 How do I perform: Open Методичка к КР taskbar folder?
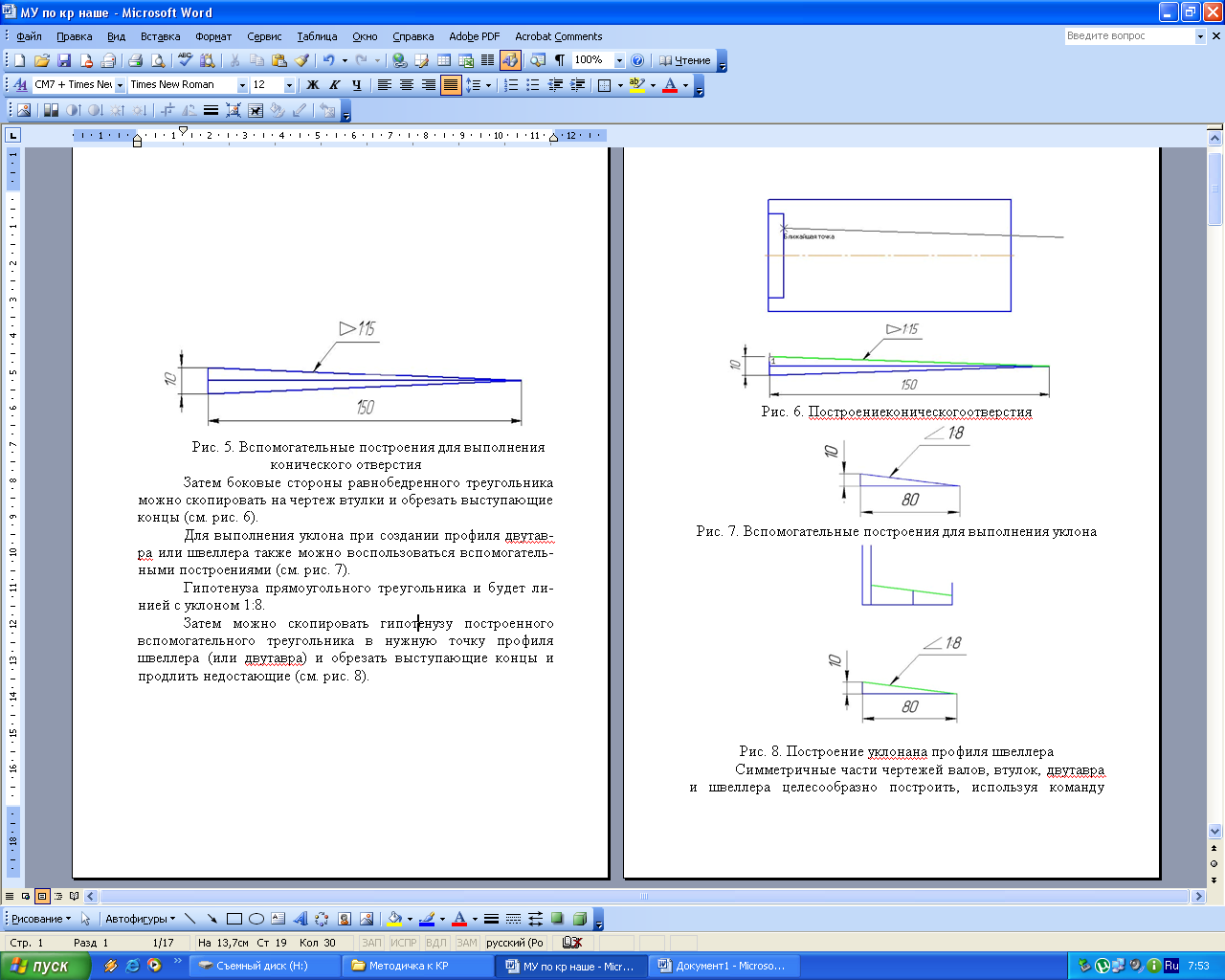point(415,966)
